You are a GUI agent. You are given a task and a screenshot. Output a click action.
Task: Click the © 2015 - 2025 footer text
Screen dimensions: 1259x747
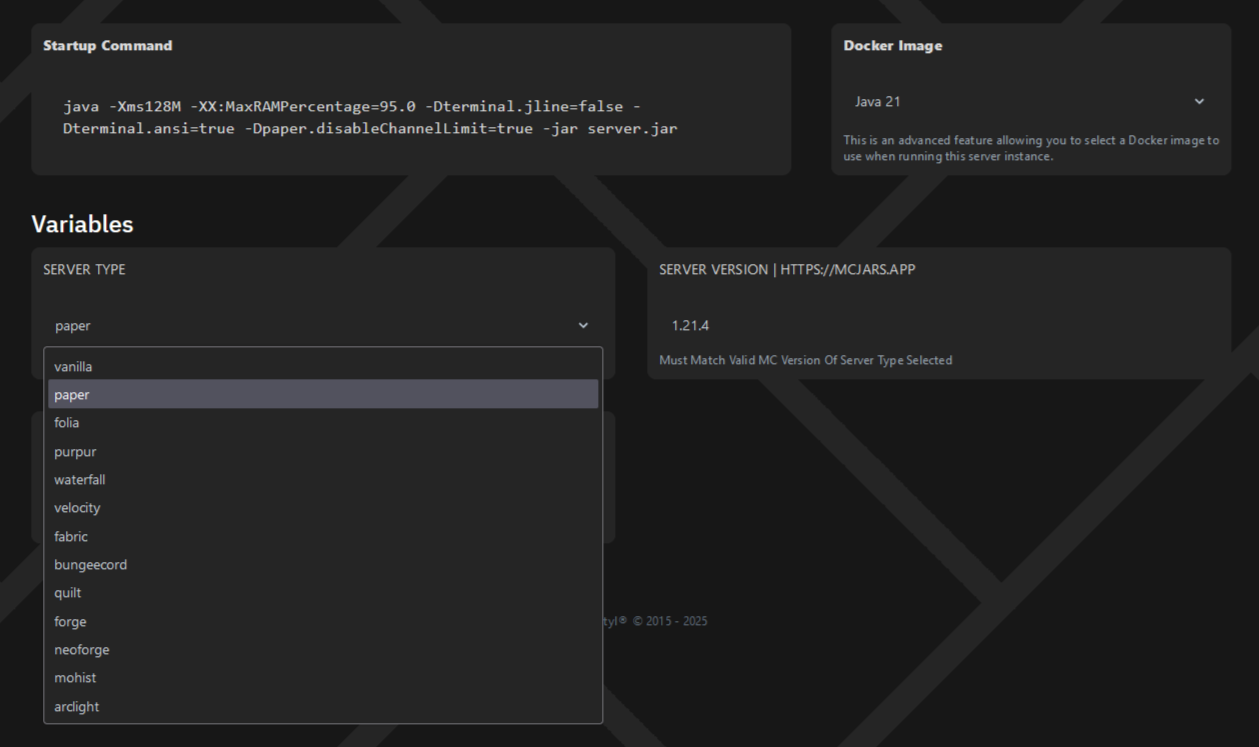coord(669,621)
